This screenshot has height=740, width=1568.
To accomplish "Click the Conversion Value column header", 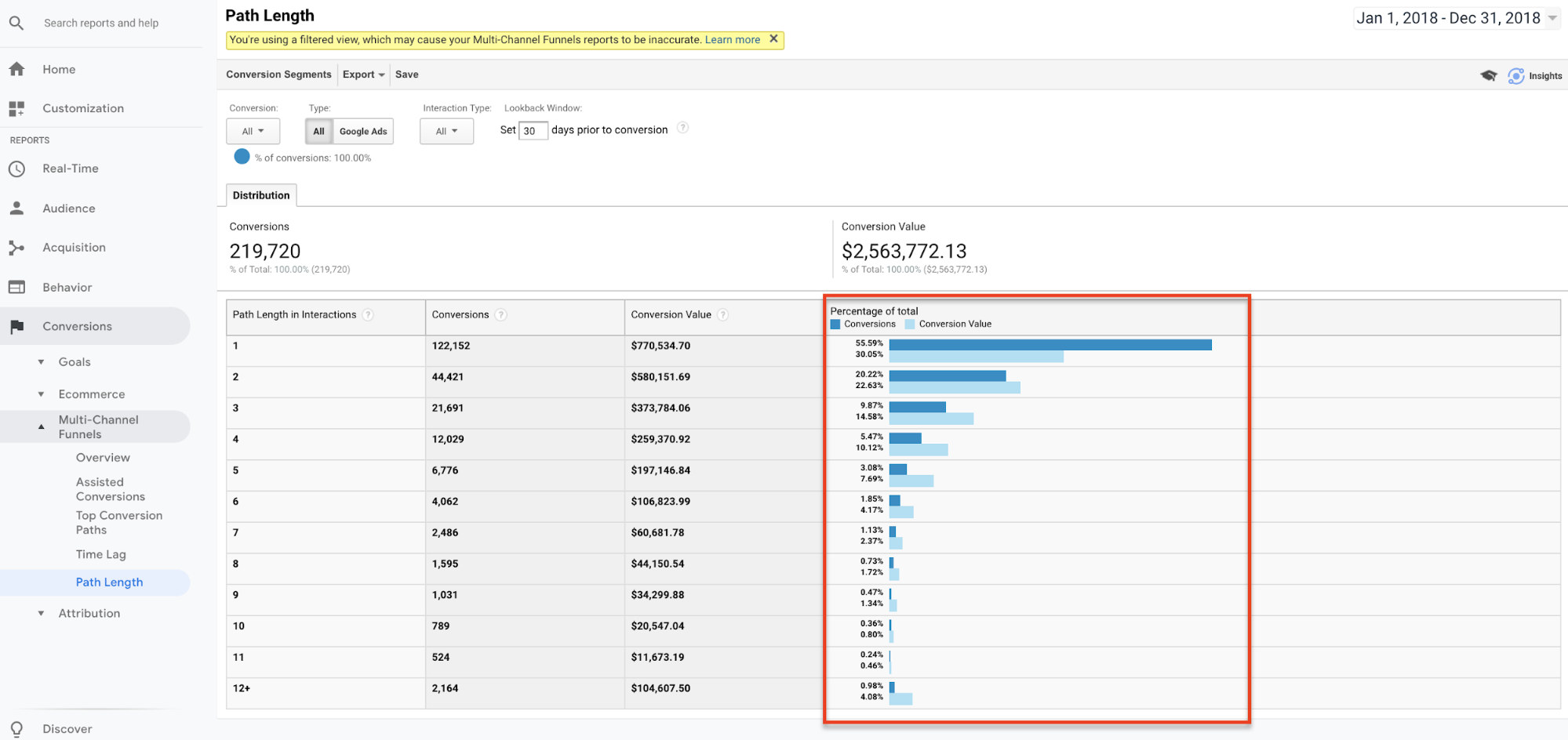I will [671, 314].
